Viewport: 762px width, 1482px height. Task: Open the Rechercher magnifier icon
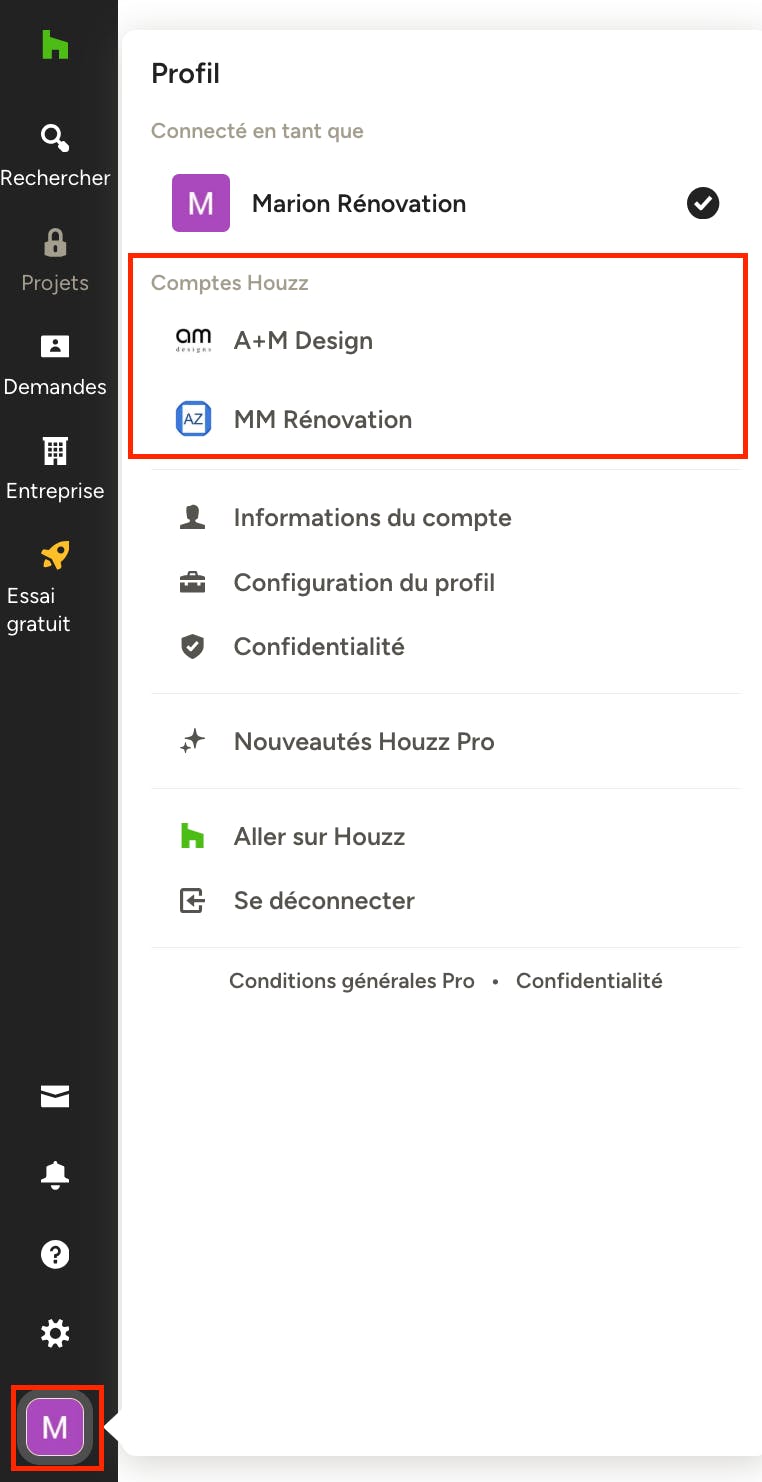tap(55, 138)
